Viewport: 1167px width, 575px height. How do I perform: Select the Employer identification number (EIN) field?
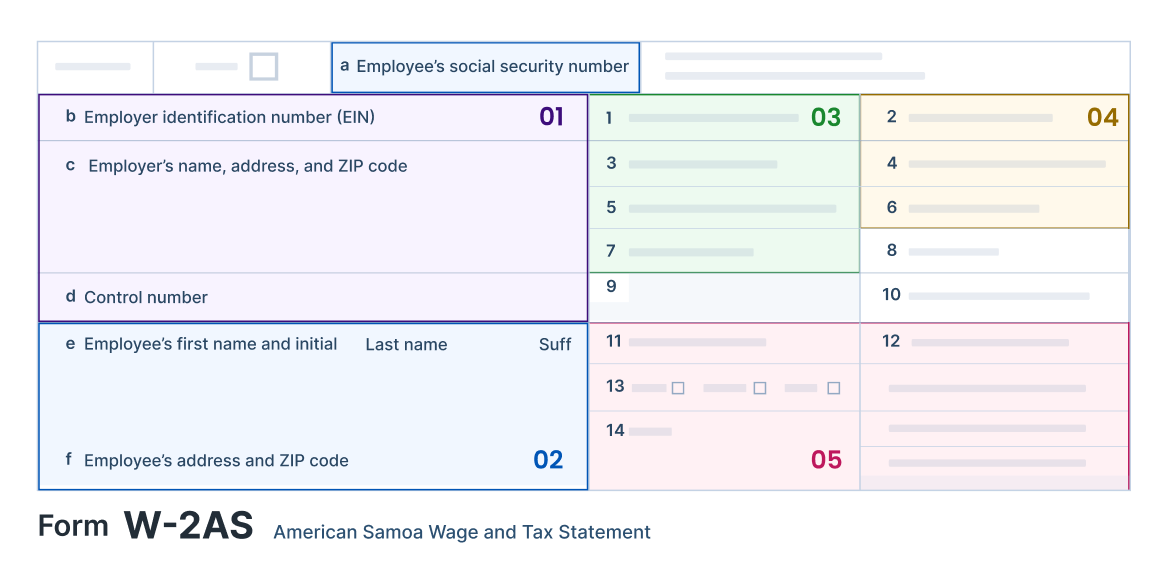point(313,118)
